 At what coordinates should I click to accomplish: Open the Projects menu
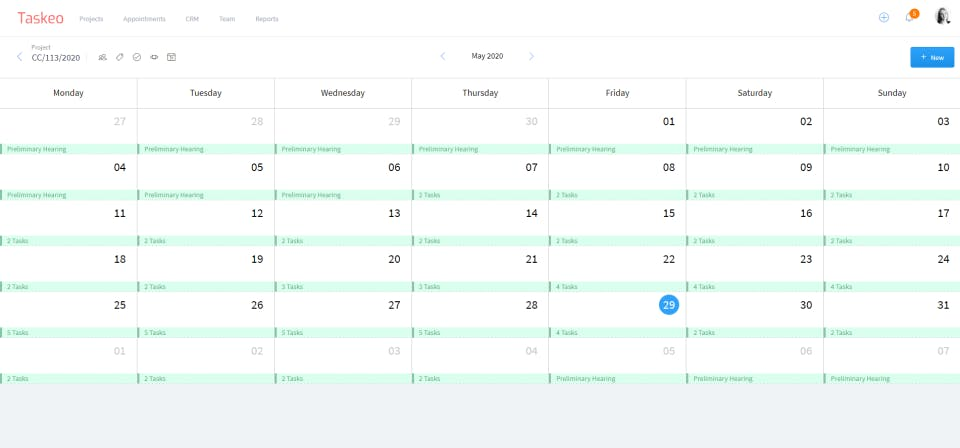tap(91, 19)
